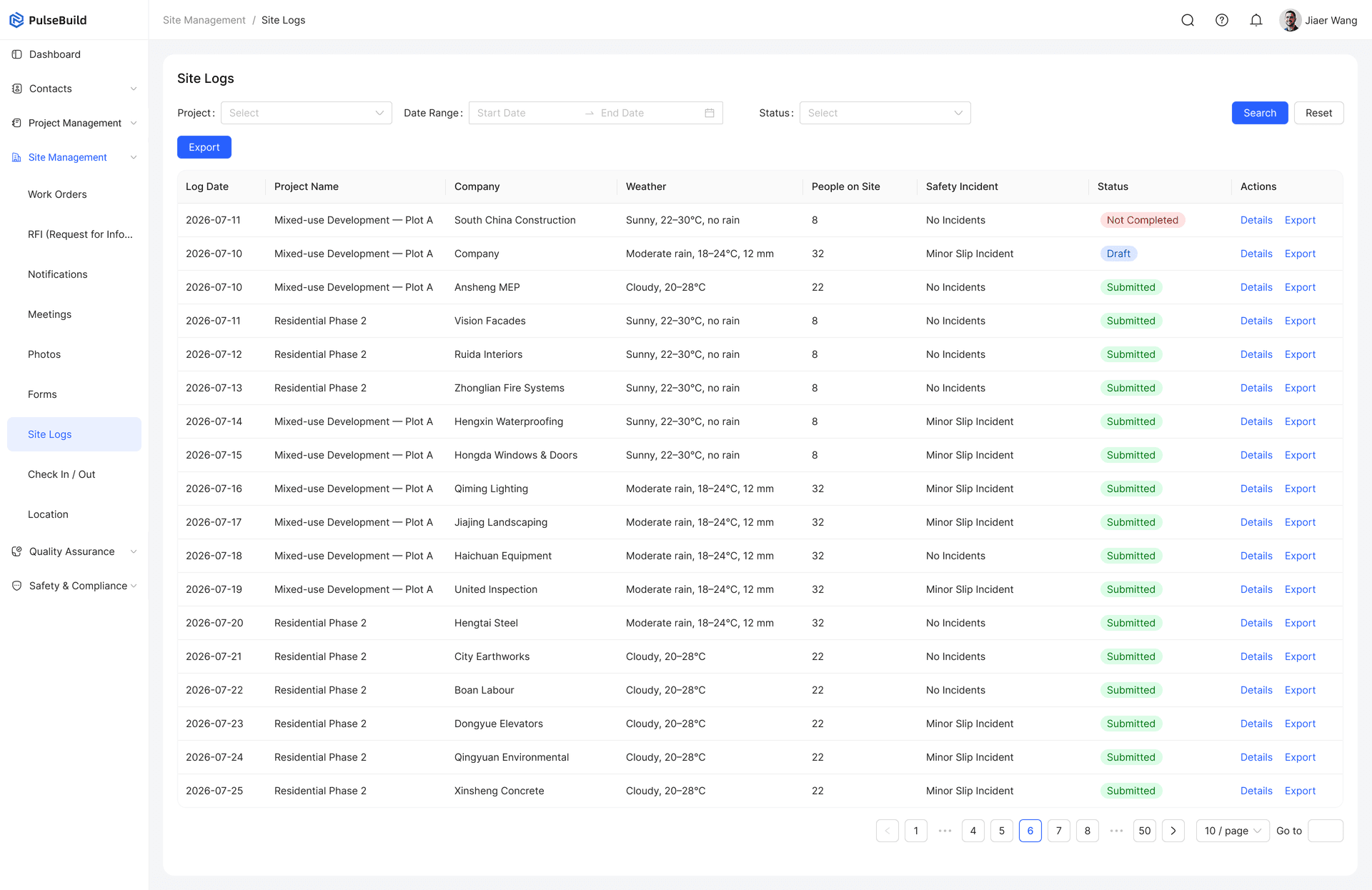
Task: Expand the Contacts menu chevron
Action: pyautogui.click(x=134, y=89)
